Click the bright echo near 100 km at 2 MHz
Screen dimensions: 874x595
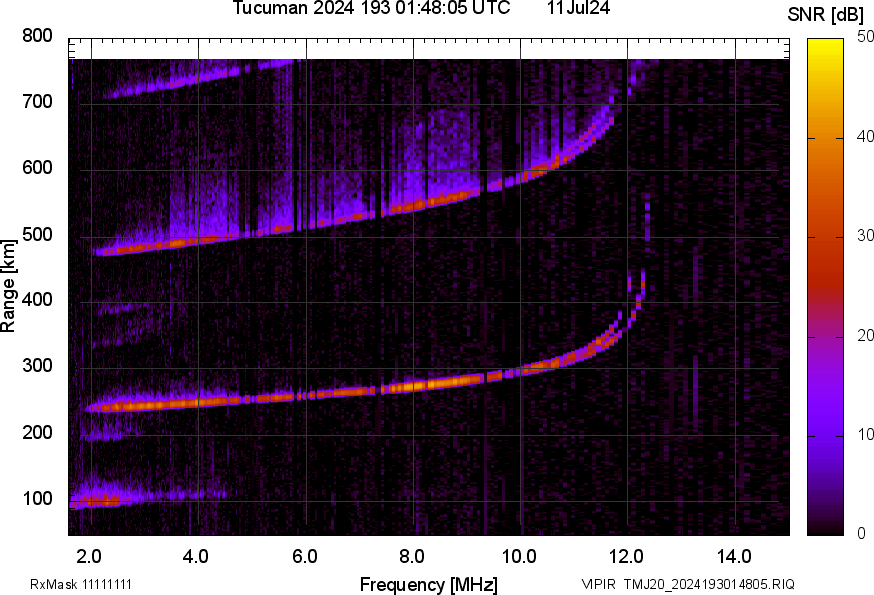pos(93,501)
